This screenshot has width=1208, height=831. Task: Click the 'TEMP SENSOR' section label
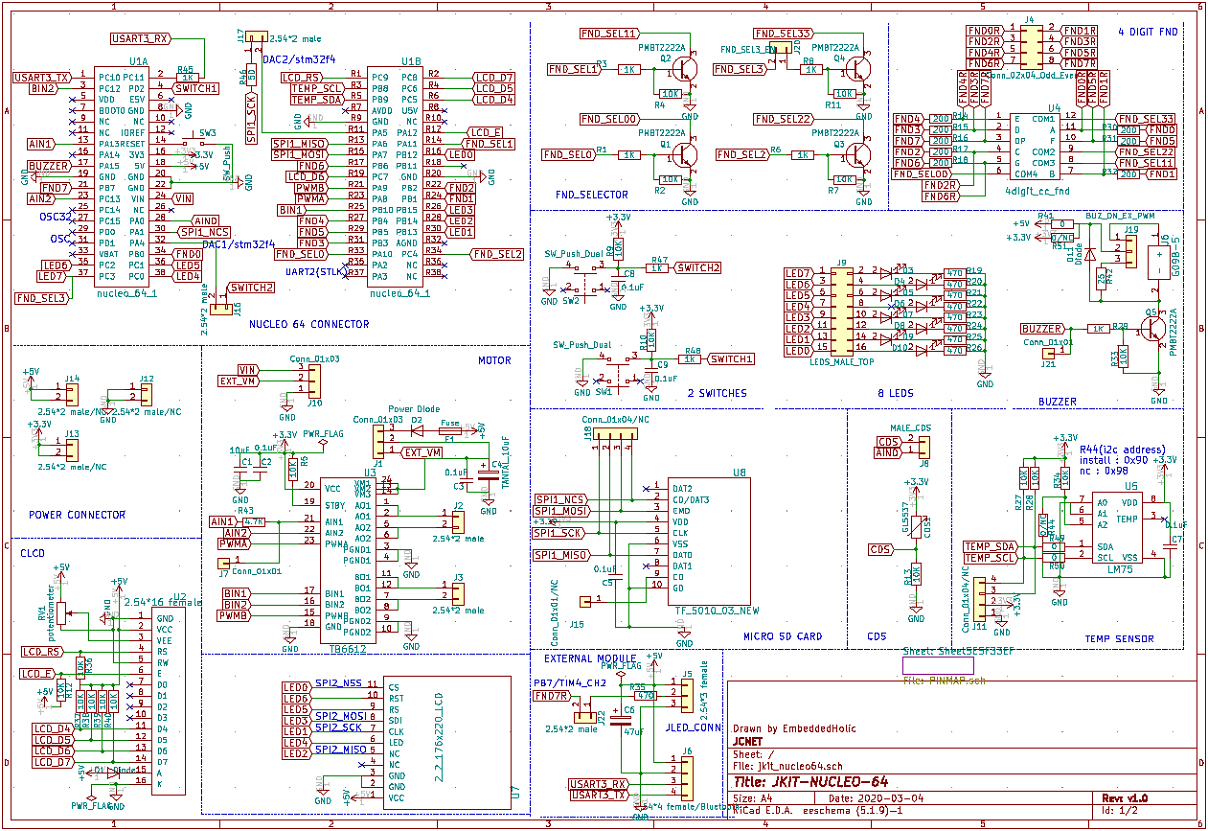click(x=1119, y=638)
